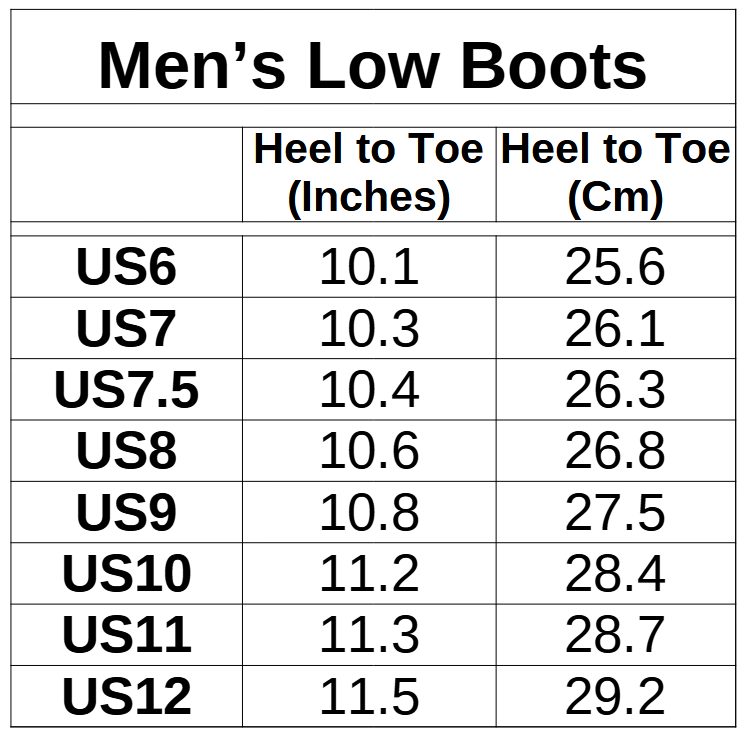Click the Men's Low Boots title

372,65
